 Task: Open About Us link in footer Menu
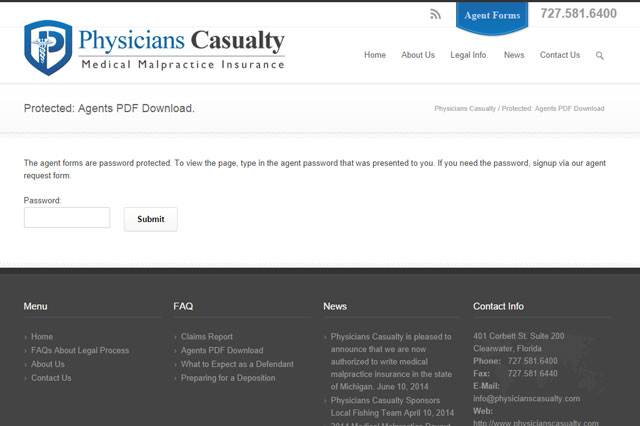48,364
